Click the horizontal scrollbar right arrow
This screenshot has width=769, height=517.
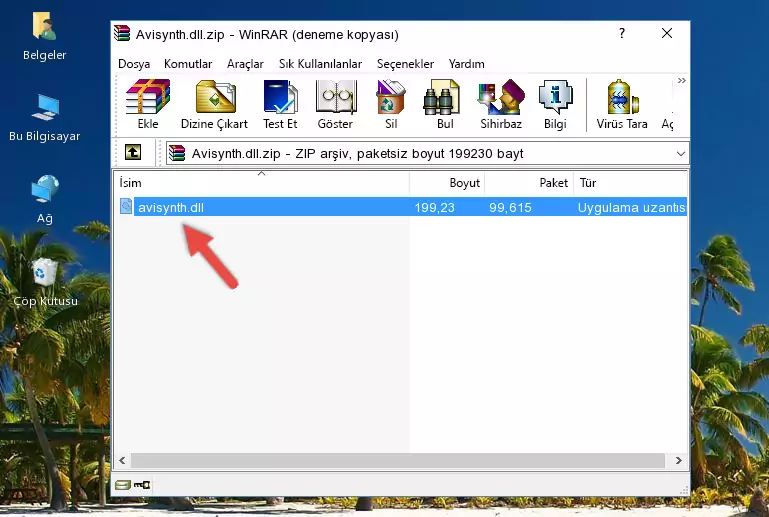pyautogui.click(x=679, y=460)
